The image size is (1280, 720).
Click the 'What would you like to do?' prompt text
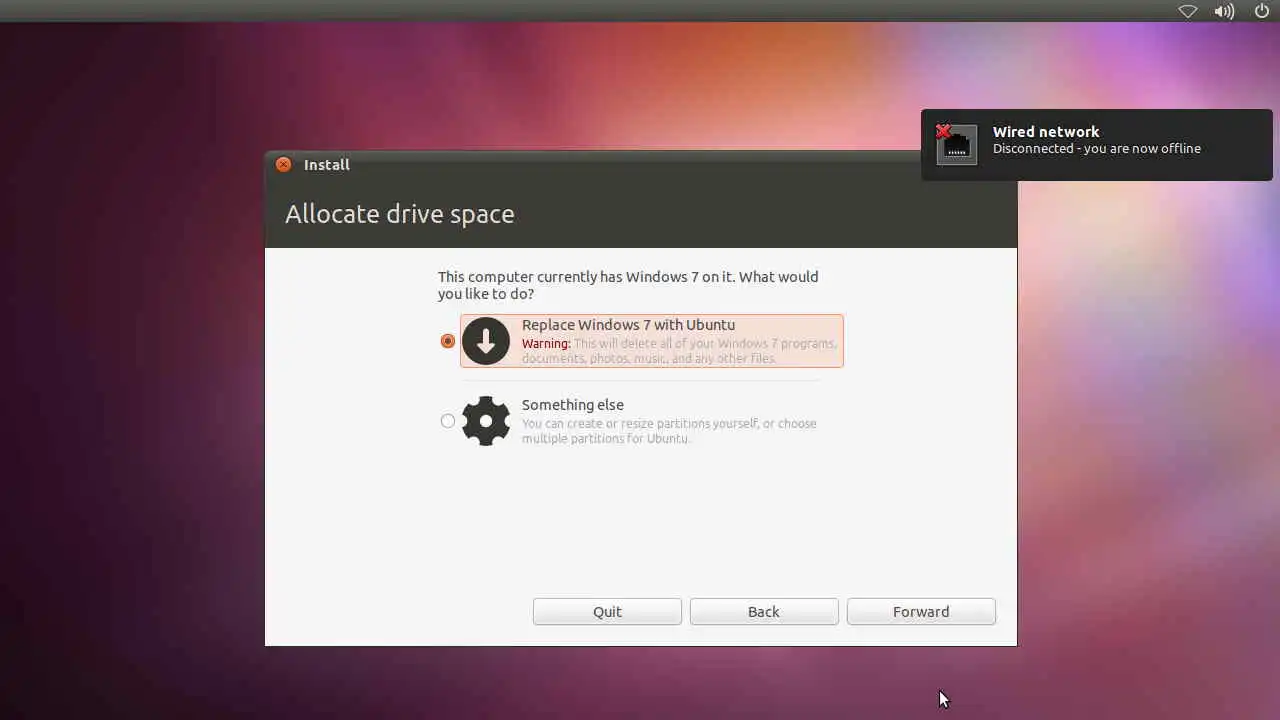coord(628,285)
